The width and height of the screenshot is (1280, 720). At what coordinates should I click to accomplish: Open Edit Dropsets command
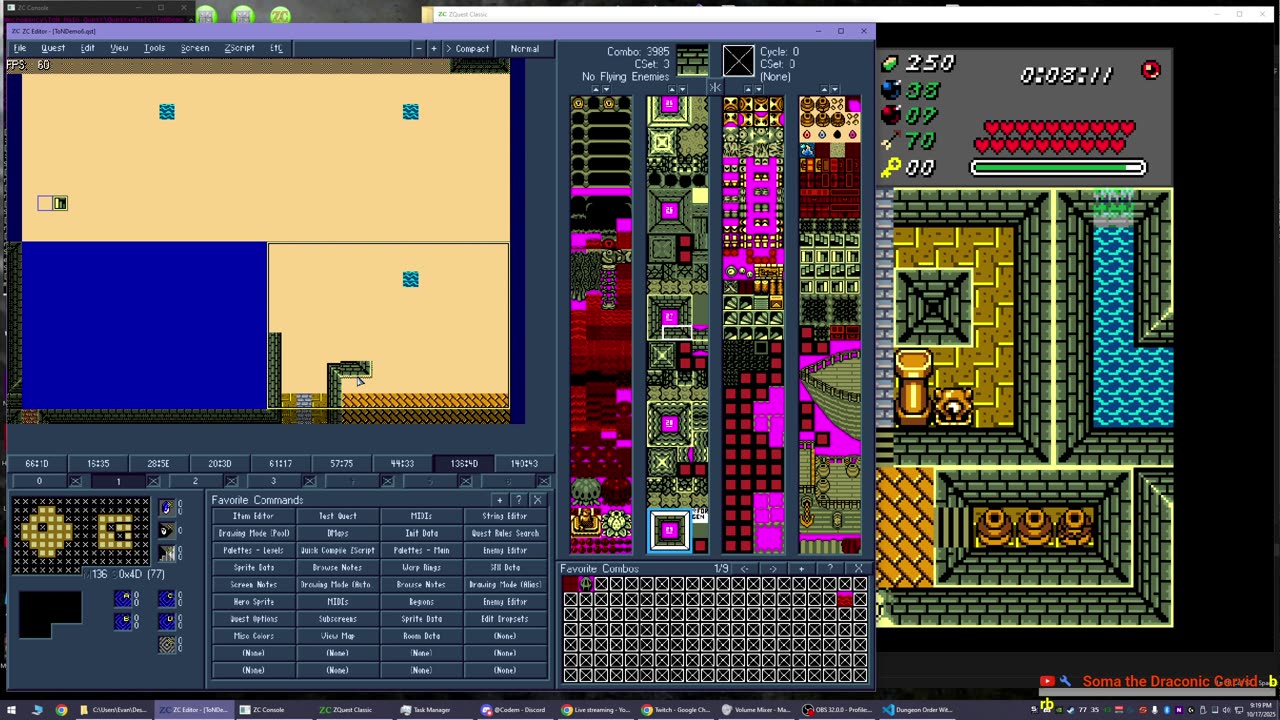(504, 619)
